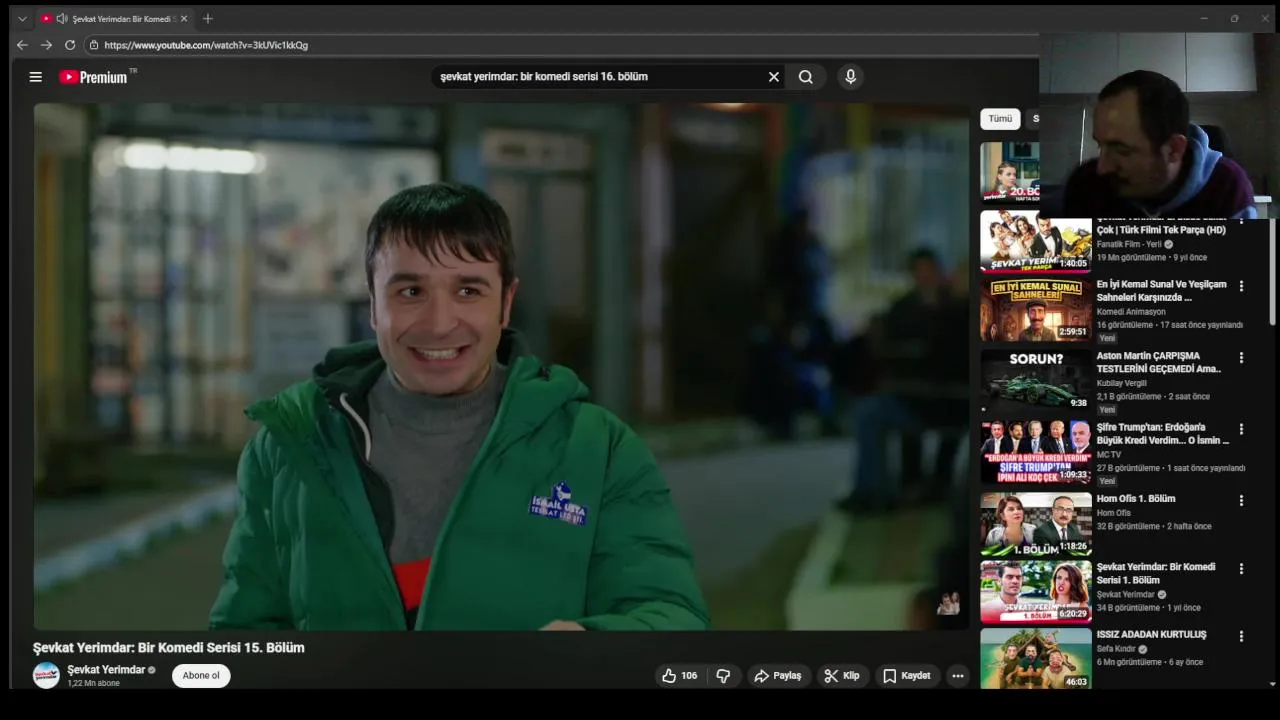
Task: Open the YouTube hamburger guide menu
Action: (x=35, y=77)
